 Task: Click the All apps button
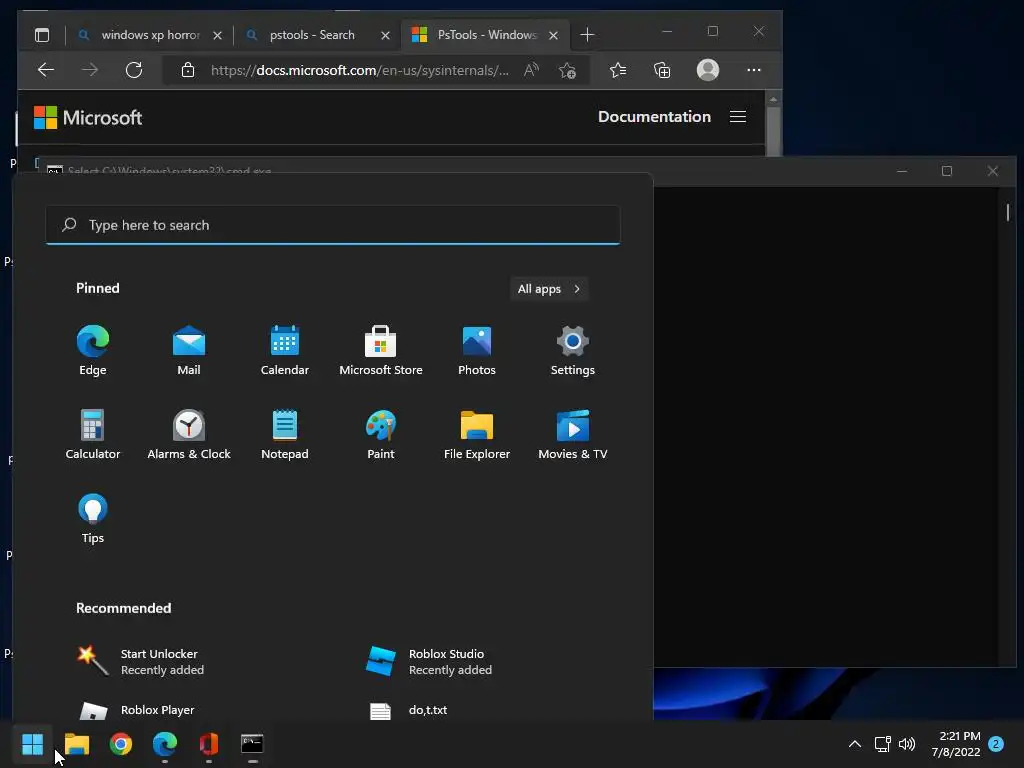pyautogui.click(x=549, y=289)
